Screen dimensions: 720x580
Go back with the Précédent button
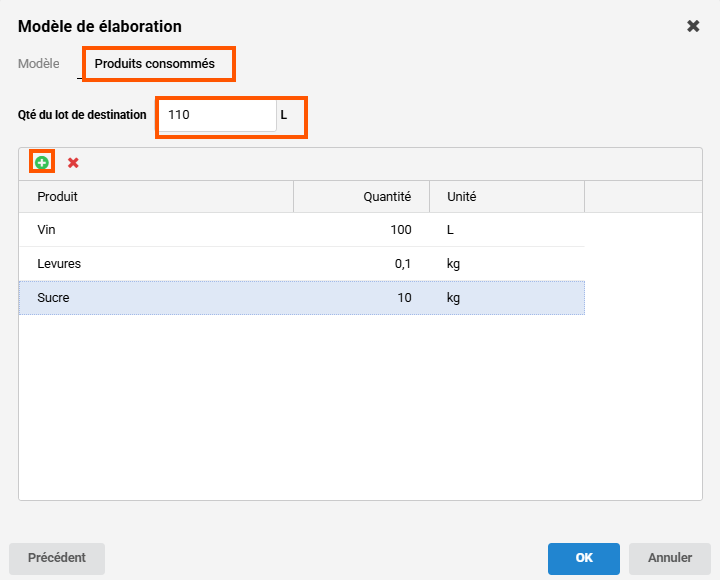point(57,558)
